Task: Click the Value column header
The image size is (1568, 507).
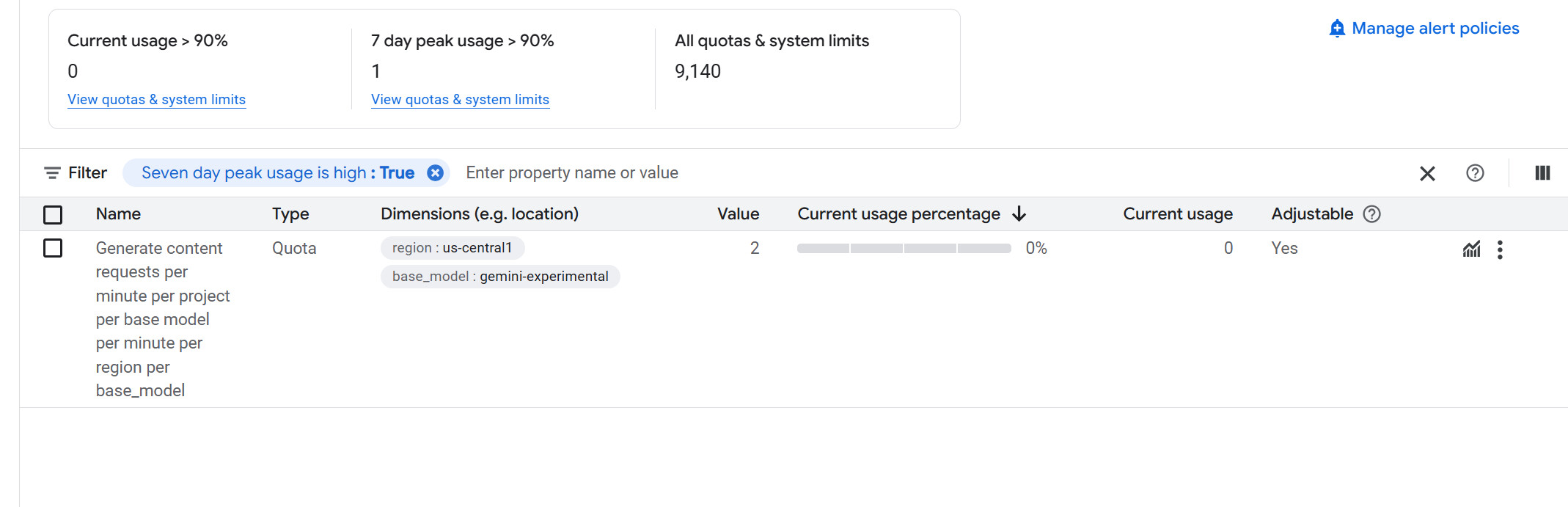Action: [738, 214]
